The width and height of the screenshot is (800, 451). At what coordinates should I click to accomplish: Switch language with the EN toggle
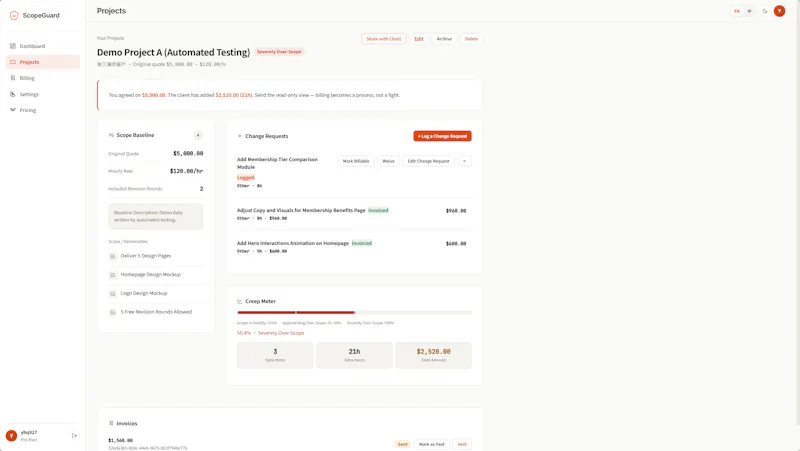[x=737, y=11]
